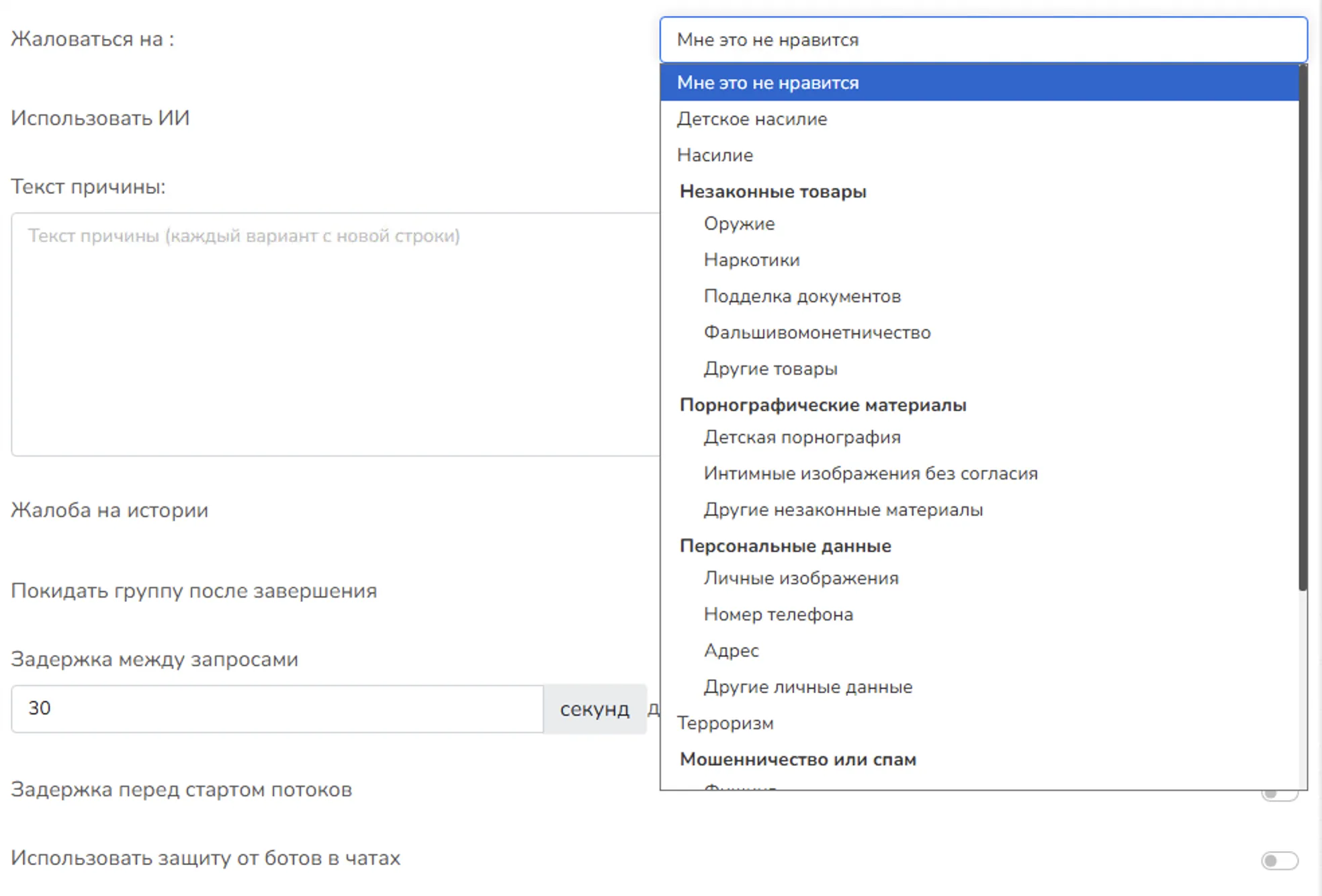Select "Оружие" under Незаконные товары
Image resolution: width=1322 pixels, height=896 pixels.
pos(739,224)
